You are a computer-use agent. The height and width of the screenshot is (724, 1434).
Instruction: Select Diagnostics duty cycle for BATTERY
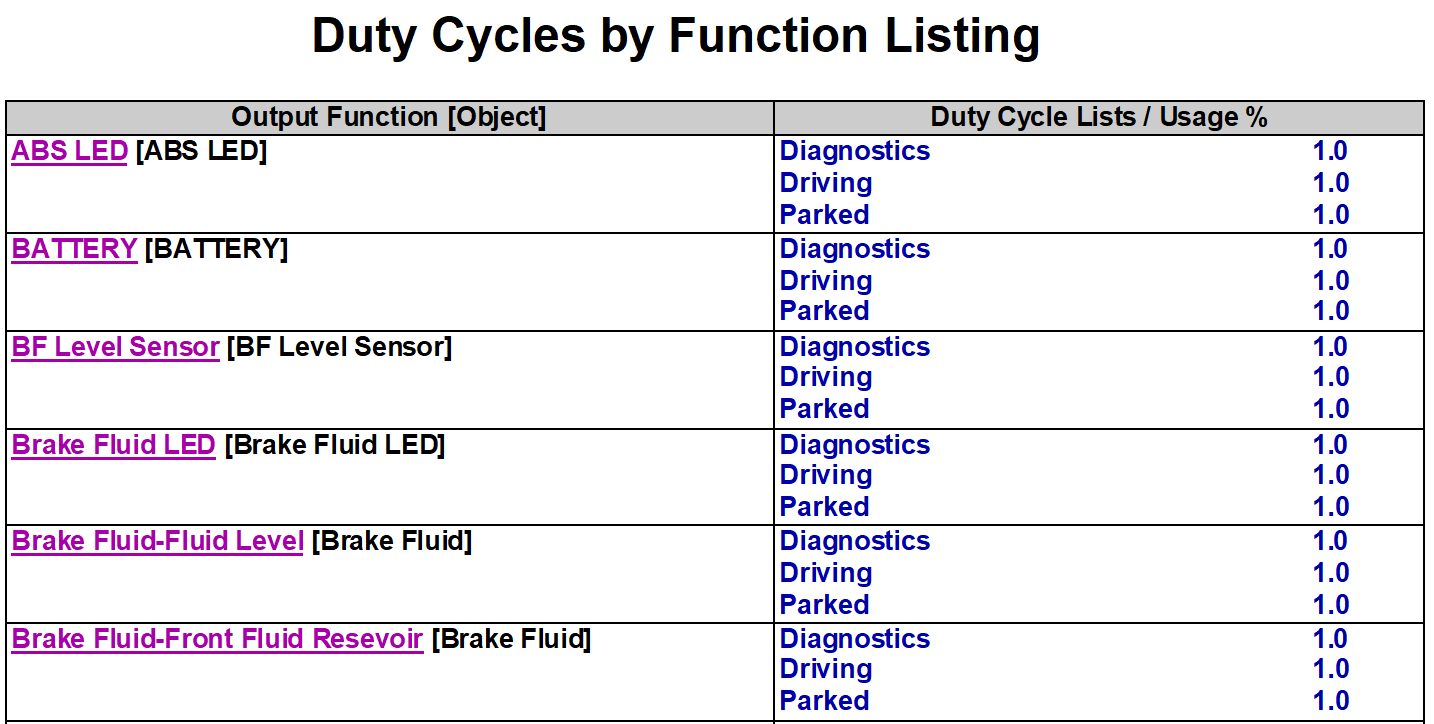[x=855, y=249]
